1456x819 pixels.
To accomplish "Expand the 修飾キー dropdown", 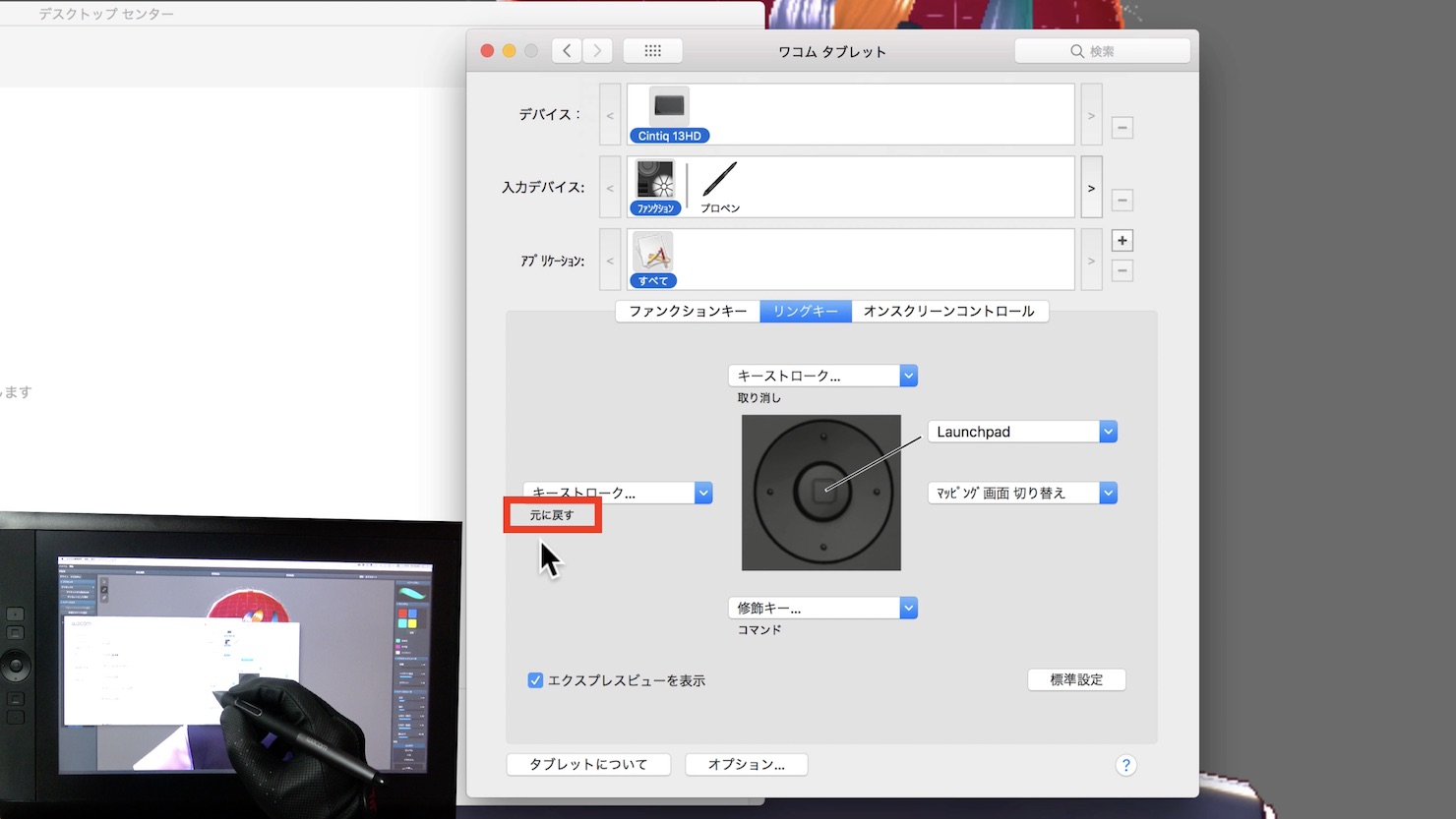I will tap(822, 609).
